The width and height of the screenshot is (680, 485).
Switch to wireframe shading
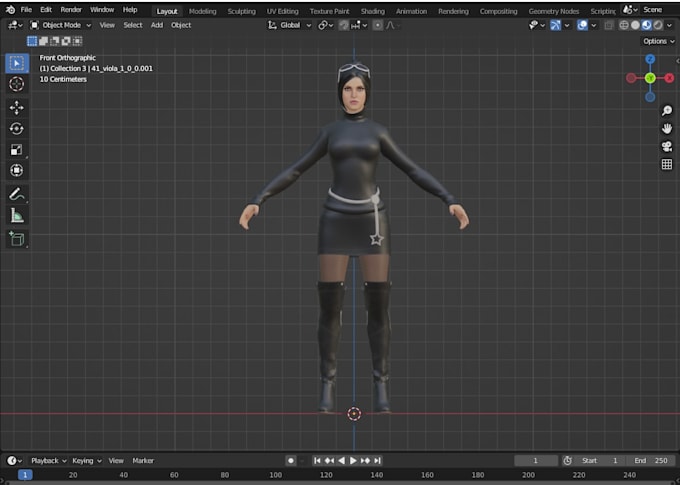click(624, 25)
